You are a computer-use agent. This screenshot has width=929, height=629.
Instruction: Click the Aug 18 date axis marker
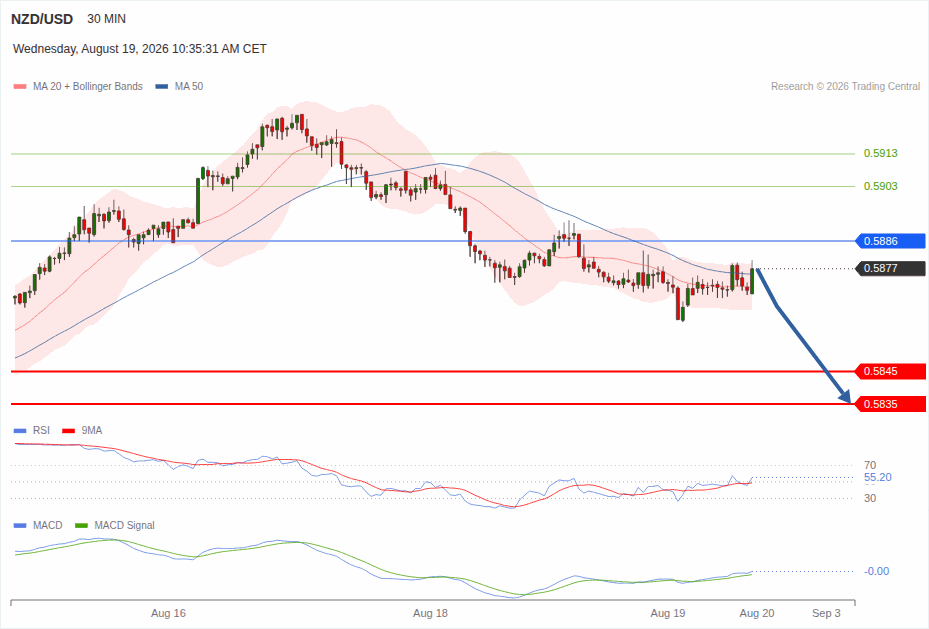click(430, 613)
